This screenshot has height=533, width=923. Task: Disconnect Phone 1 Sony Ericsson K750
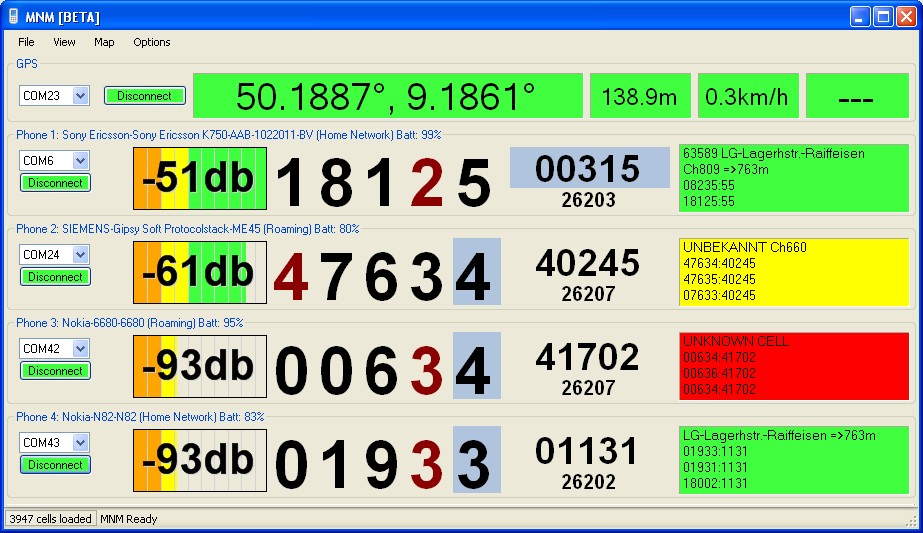click(55, 183)
